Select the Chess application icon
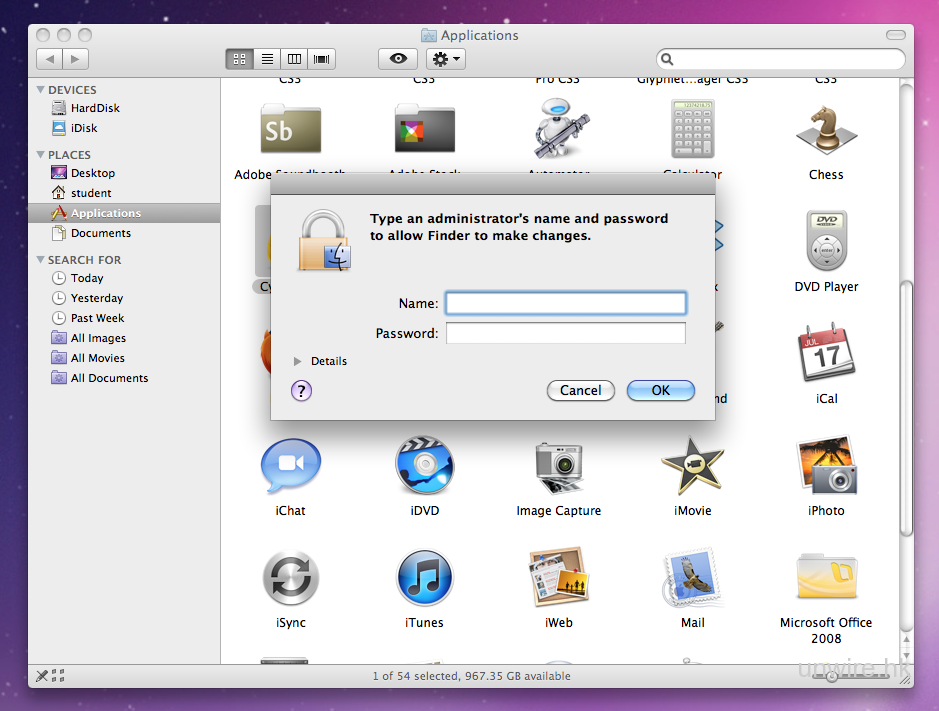Screen dimensions: 939x711 click(826, 130)
